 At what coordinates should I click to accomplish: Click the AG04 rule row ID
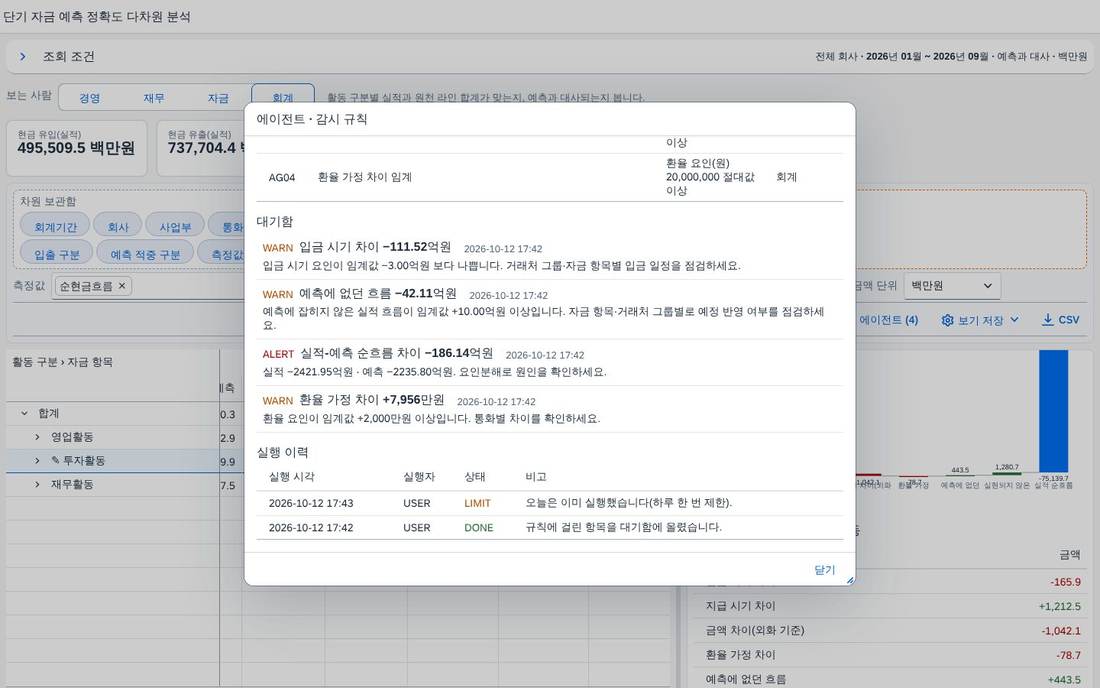click(x=281, y=177)
